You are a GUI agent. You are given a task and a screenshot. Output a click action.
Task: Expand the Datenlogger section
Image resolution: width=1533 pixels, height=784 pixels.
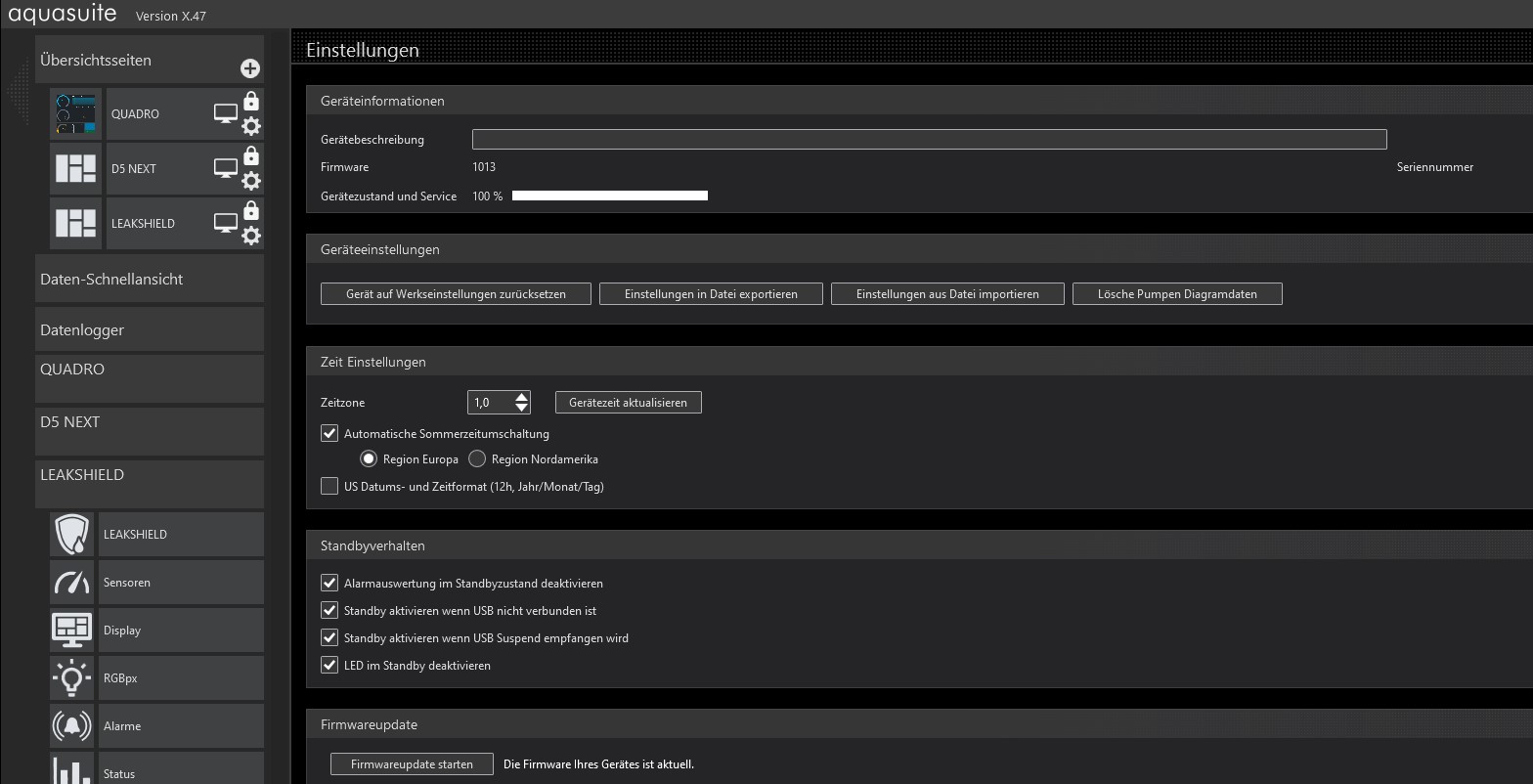point(150,329)
